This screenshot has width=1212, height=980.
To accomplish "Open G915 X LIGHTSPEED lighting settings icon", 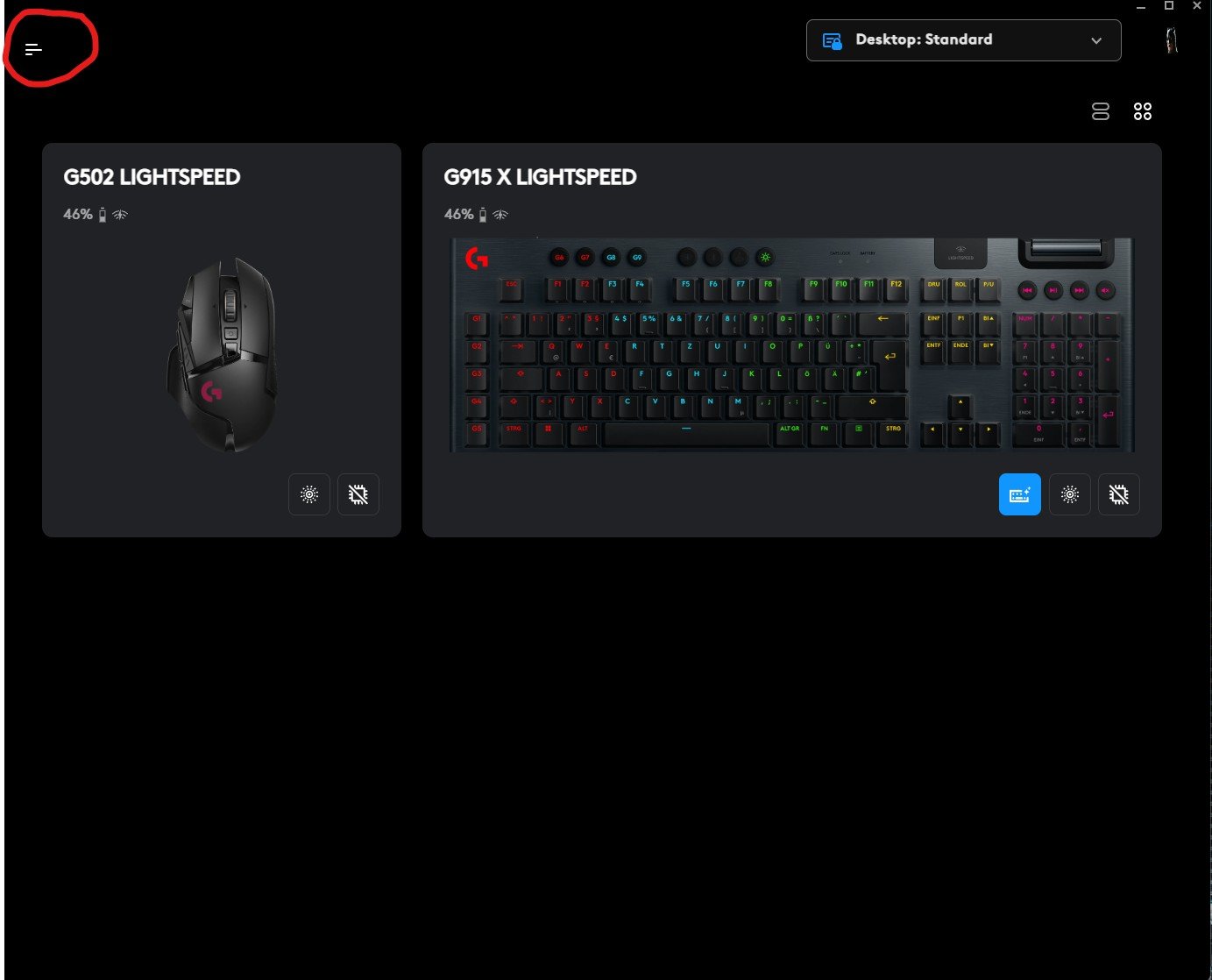I will 1070,494.
